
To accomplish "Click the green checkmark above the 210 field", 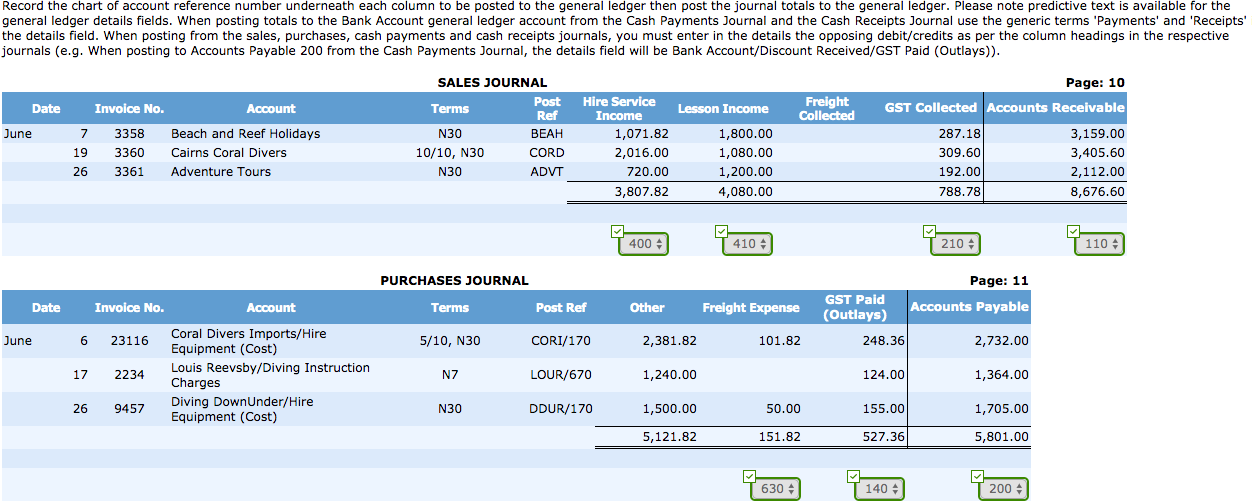I will pos(929,232).
